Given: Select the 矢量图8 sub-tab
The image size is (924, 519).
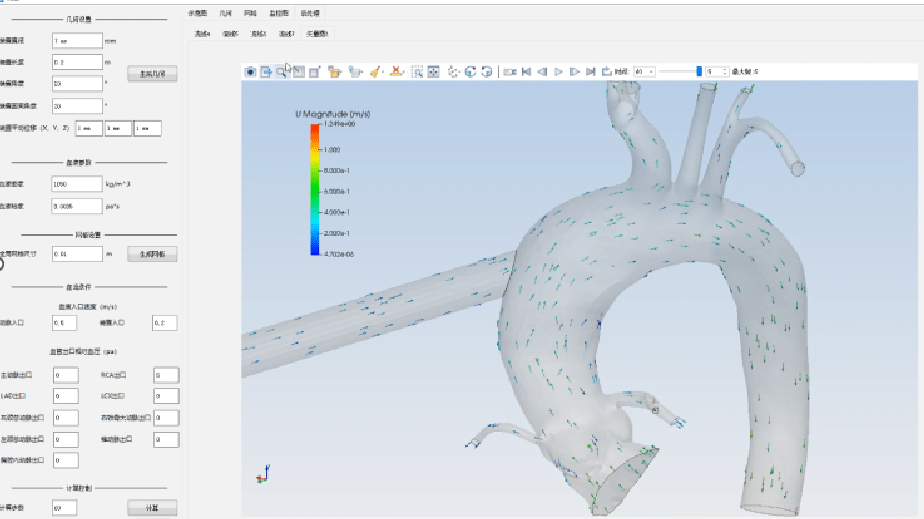Looking at the screenshot, I should point(318,34).
